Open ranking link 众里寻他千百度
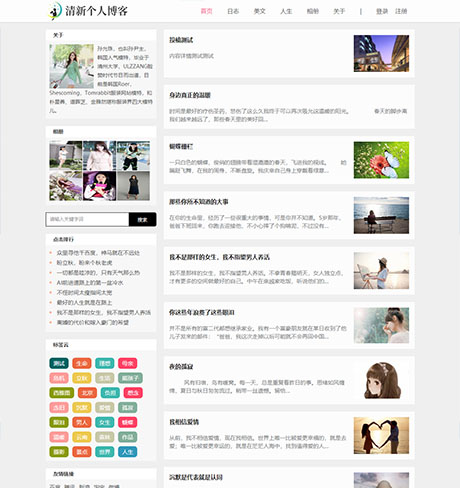Viewport: 460px width, 488px height. pos(98,253)
